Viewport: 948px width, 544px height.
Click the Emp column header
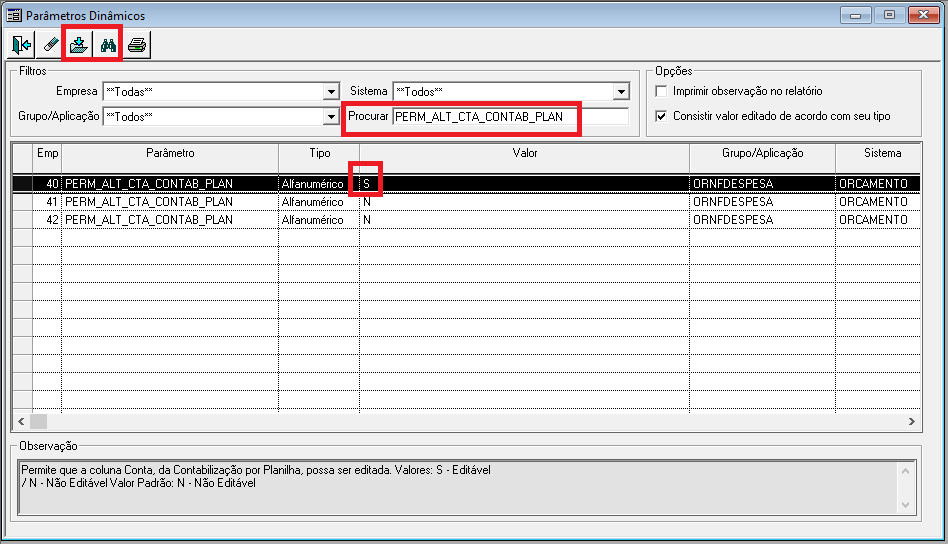[x=47, y=159]
